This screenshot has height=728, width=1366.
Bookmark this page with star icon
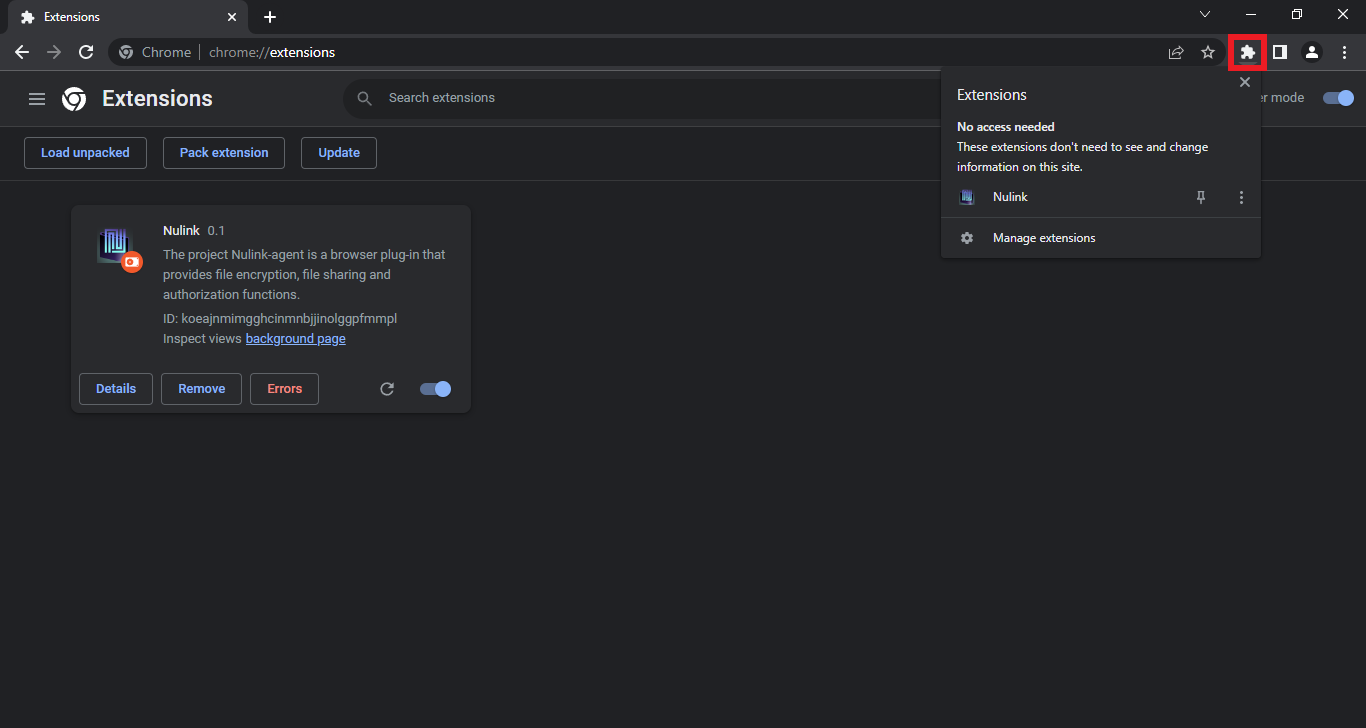point(1208,52)
